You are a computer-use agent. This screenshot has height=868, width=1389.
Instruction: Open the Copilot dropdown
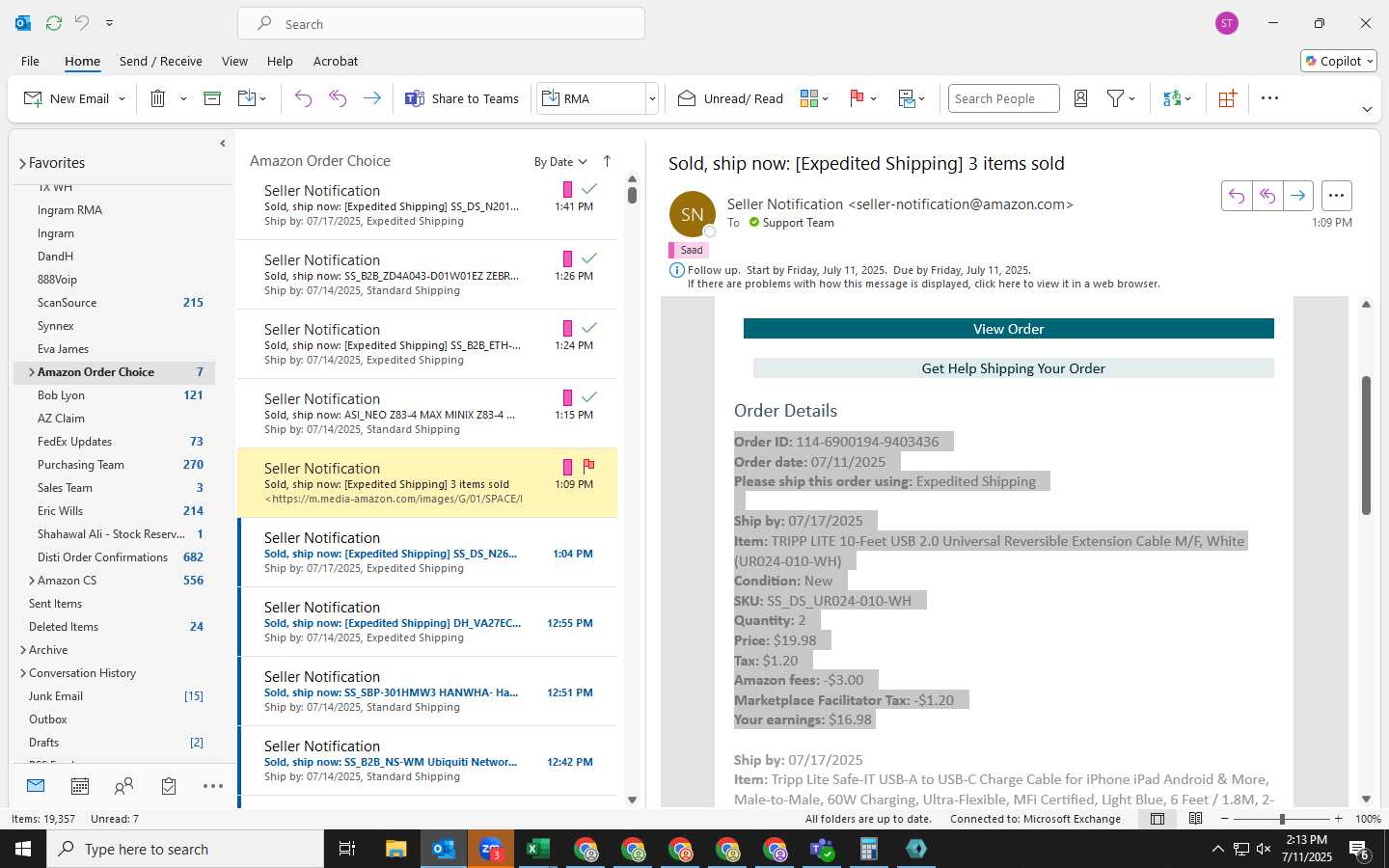[1339, 61]
